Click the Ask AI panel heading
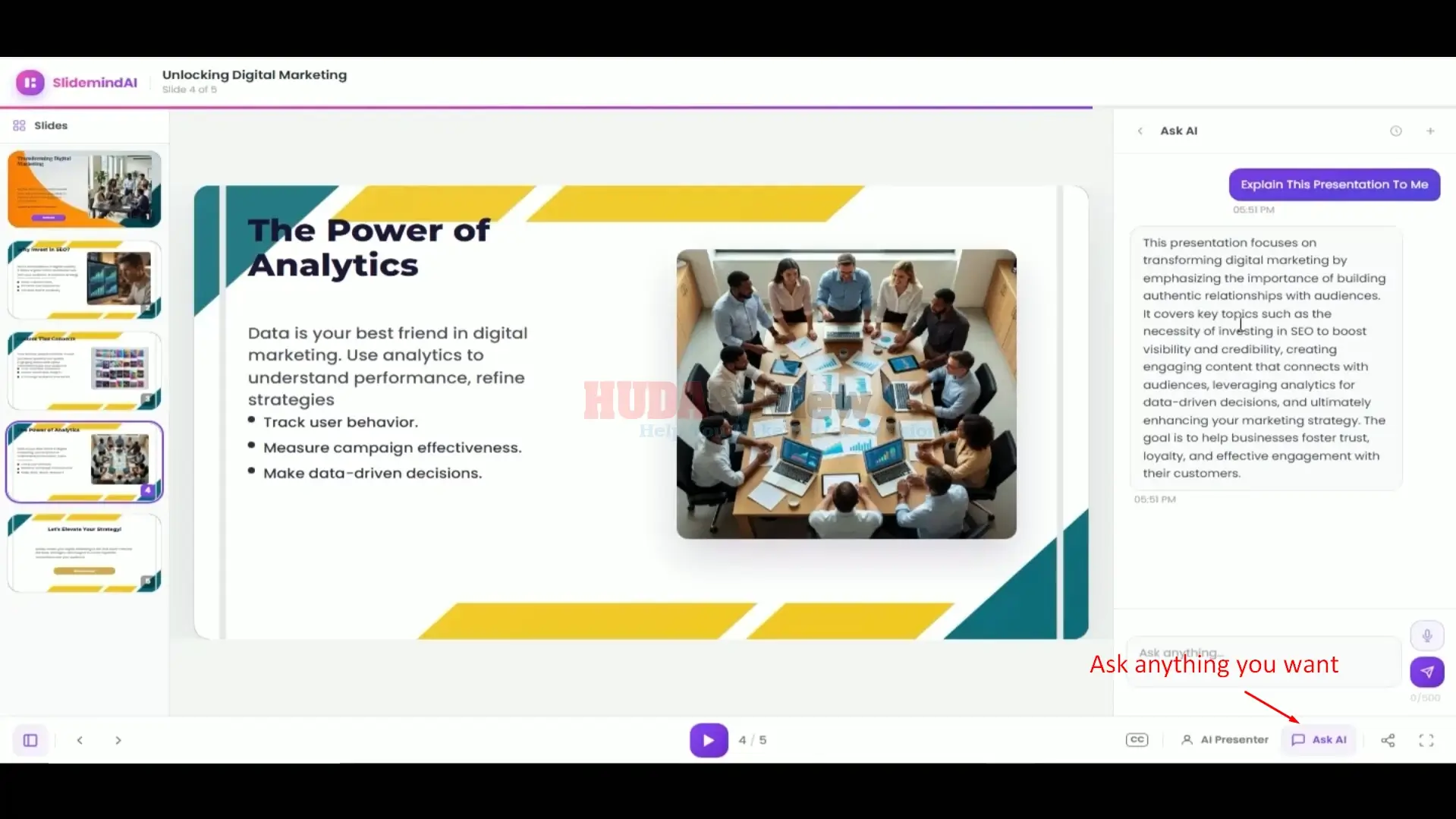This screenshot has width=1456, height=819. pos(1178,131)
